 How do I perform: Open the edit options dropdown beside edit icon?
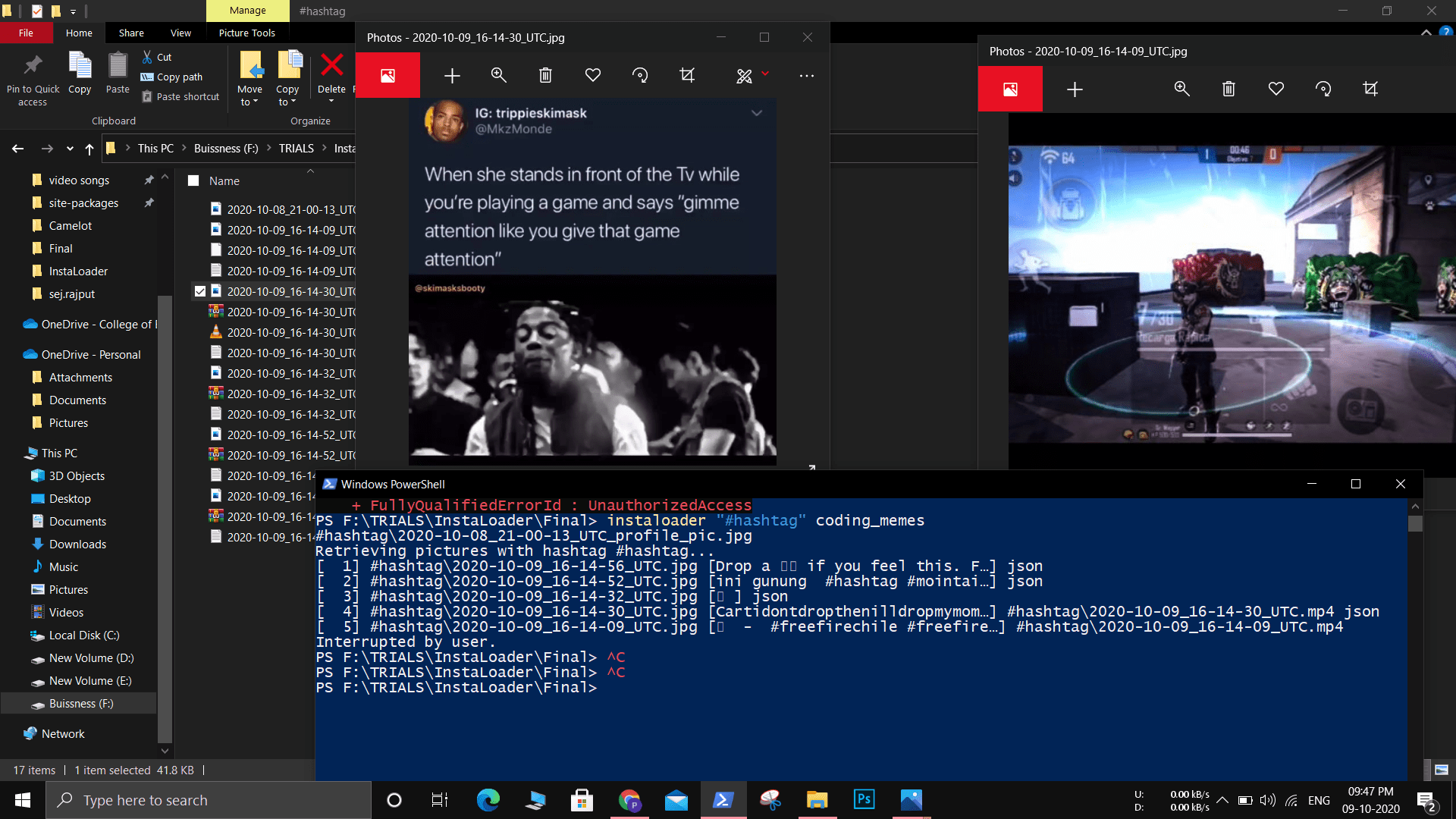[x=765, y=75]
